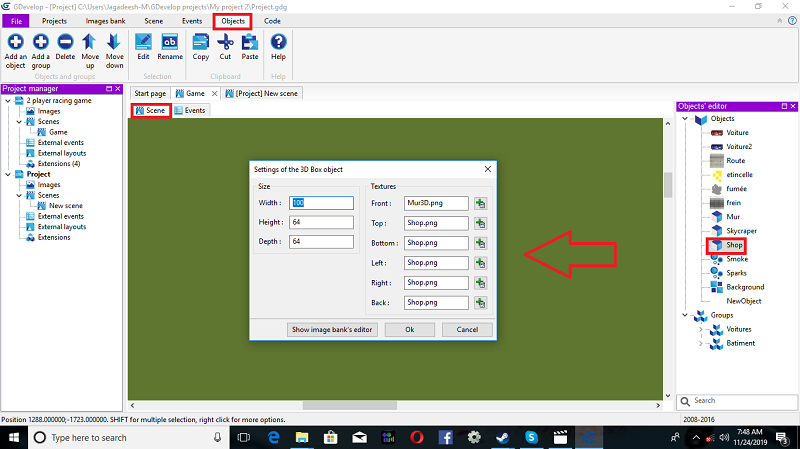
Task: Switch to the Events sub-tab of scene
Action: point(190,110)
